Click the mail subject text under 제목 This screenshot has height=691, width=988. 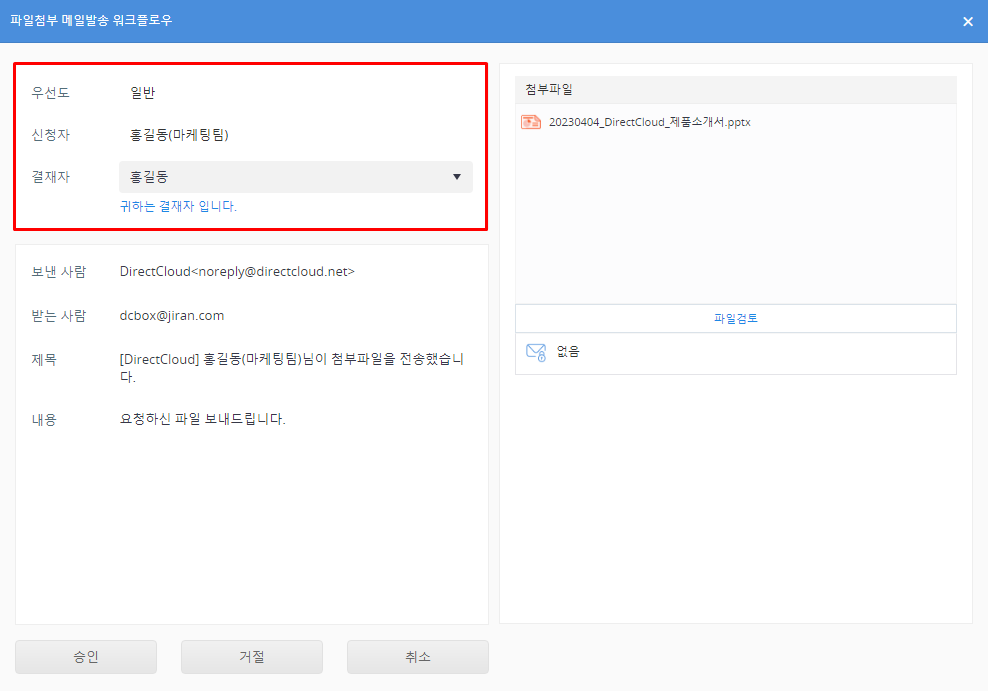tap(291, 367)
